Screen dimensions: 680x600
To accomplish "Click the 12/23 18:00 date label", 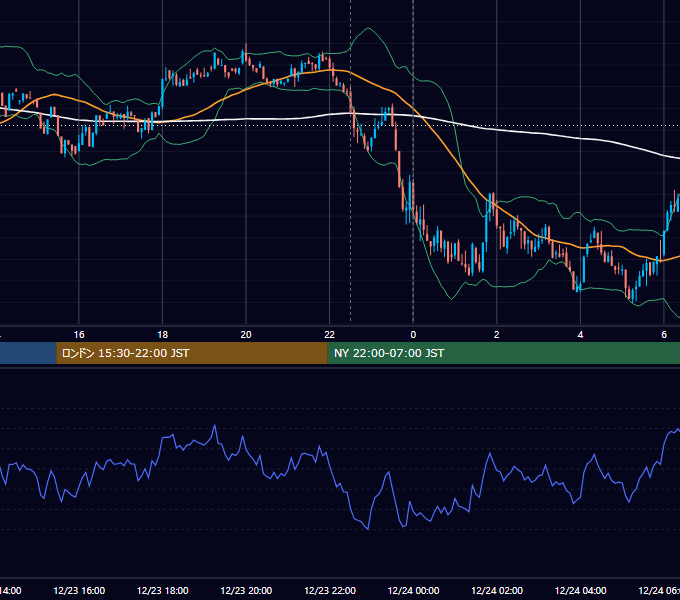I will pos(163,590).
